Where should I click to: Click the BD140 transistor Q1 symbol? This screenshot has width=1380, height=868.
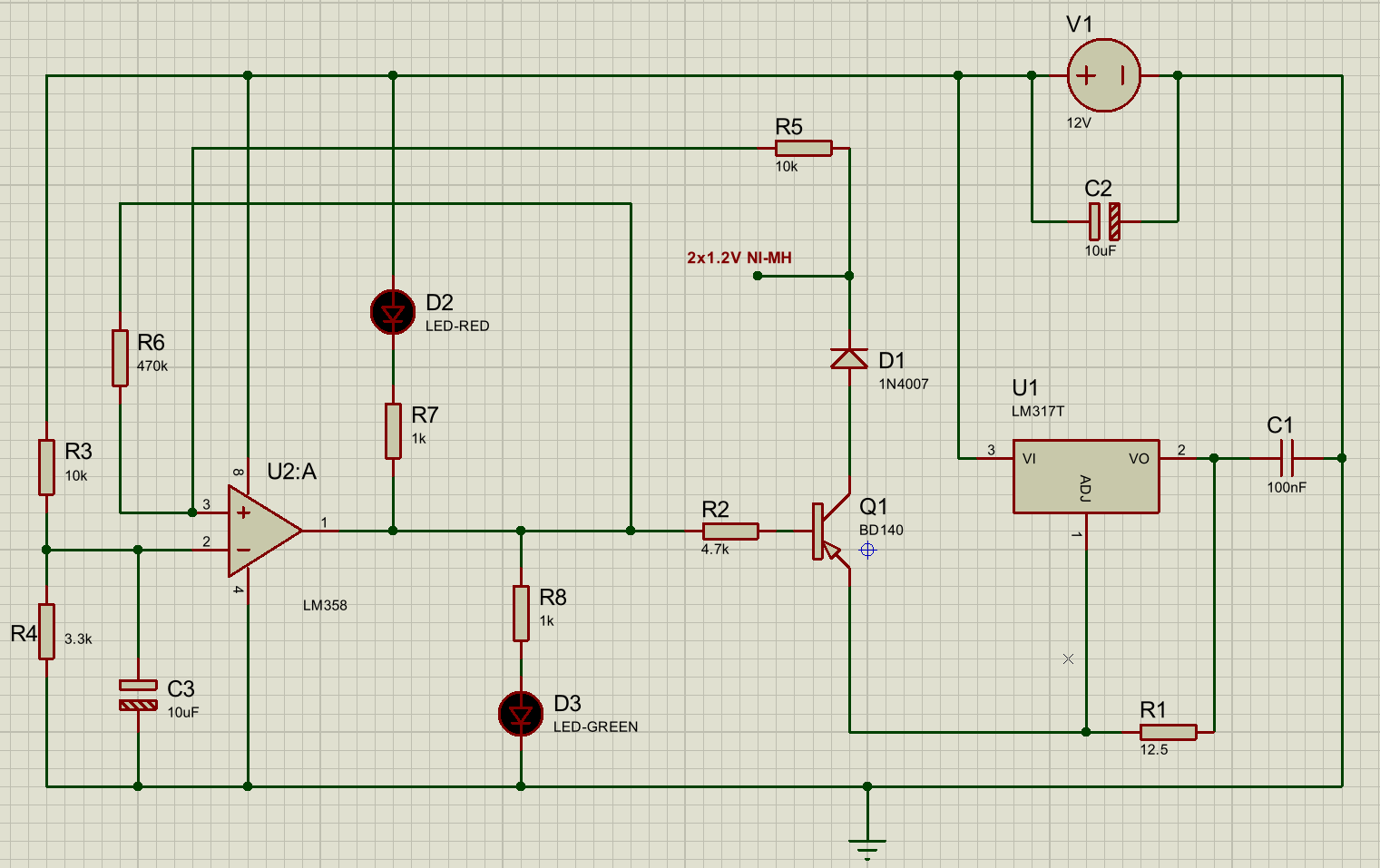[x=828, y=532]
